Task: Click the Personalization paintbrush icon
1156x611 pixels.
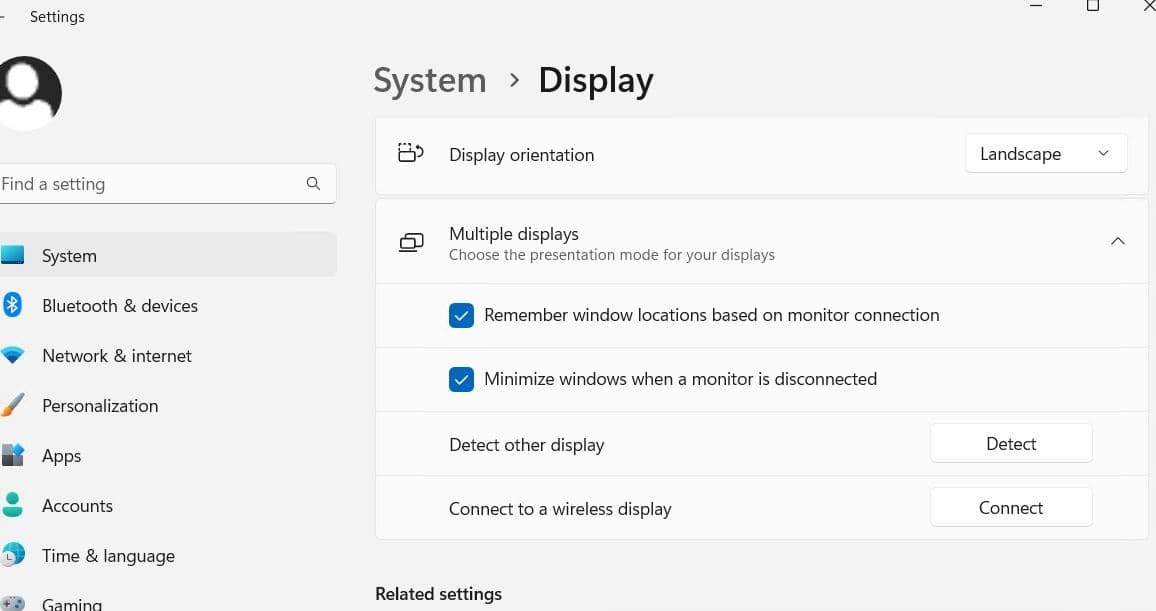Action: click(x=13, y=405)
